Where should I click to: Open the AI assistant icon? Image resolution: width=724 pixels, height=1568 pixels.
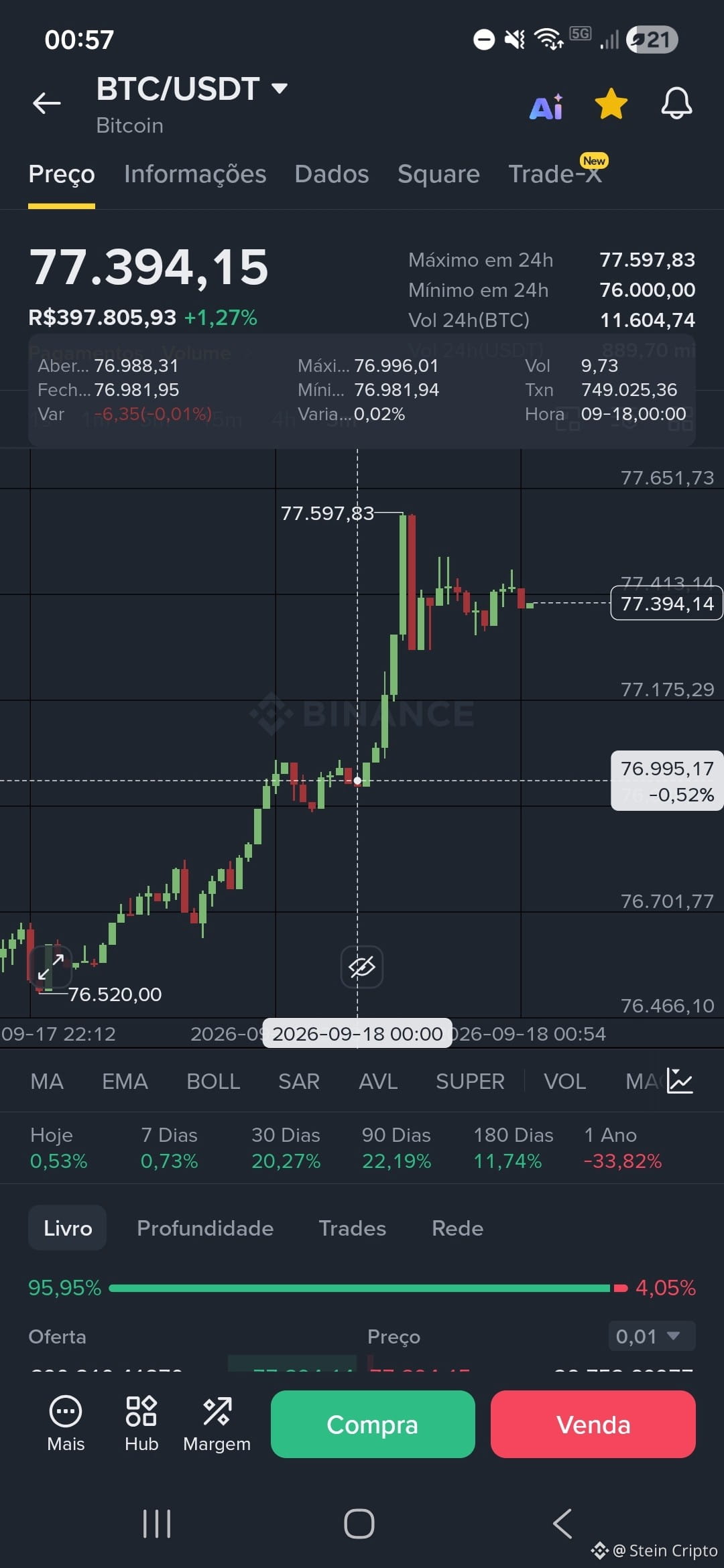(x=546, y=106)
